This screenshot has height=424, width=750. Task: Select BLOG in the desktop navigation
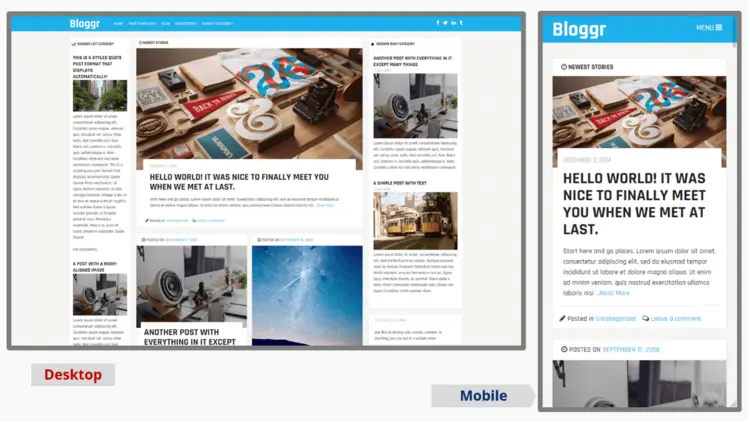pyautogui.click(x=165, y=23)
